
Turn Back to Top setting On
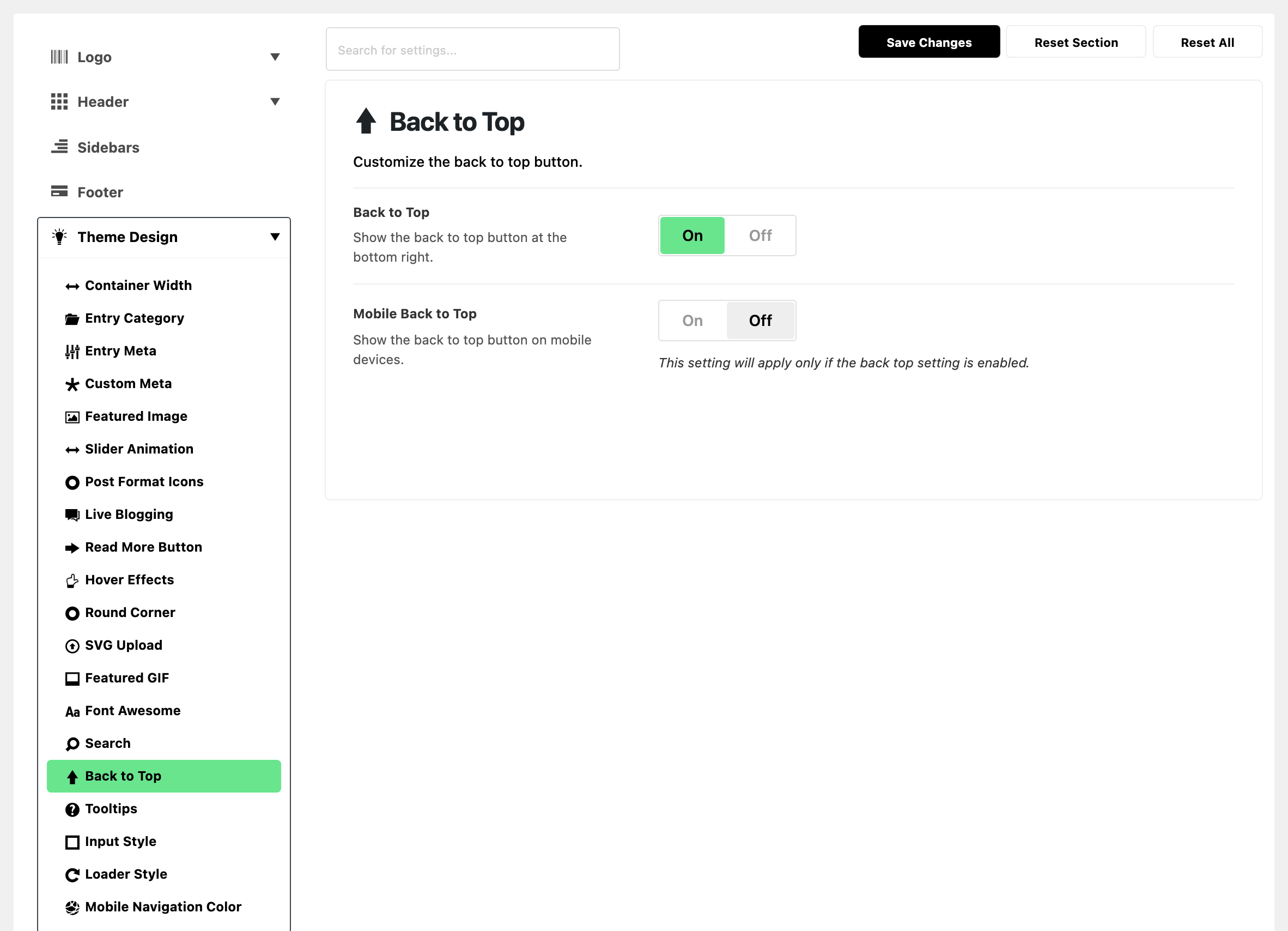tap(692, 235)
